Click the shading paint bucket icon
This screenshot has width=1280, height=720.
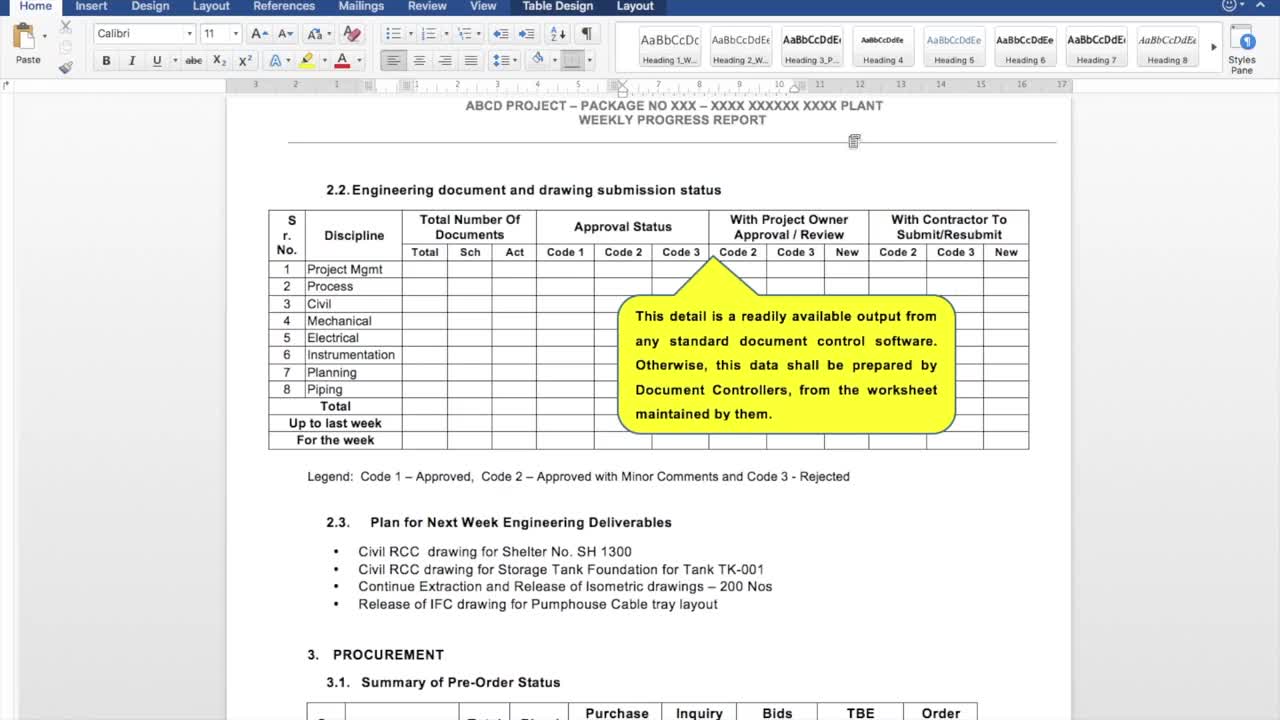coord(537,60)
